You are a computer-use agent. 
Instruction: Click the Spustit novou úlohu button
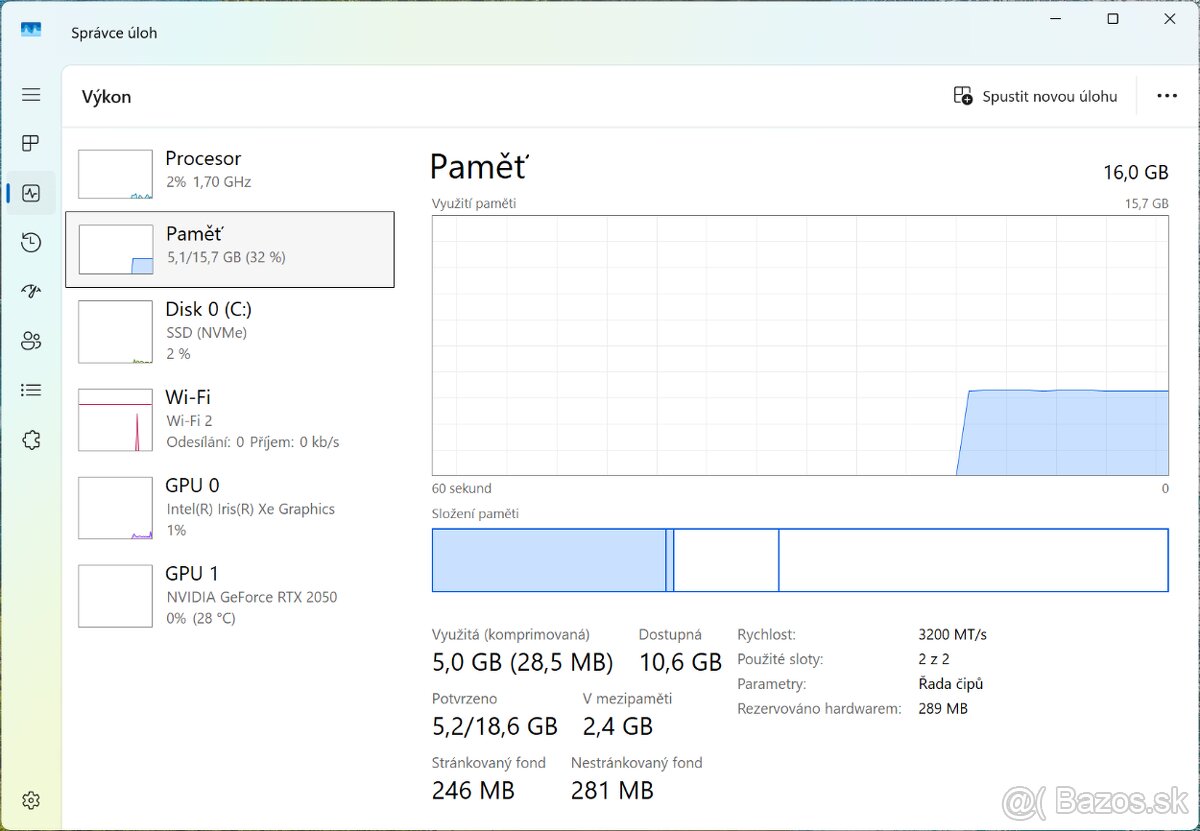pos(1035,96)
